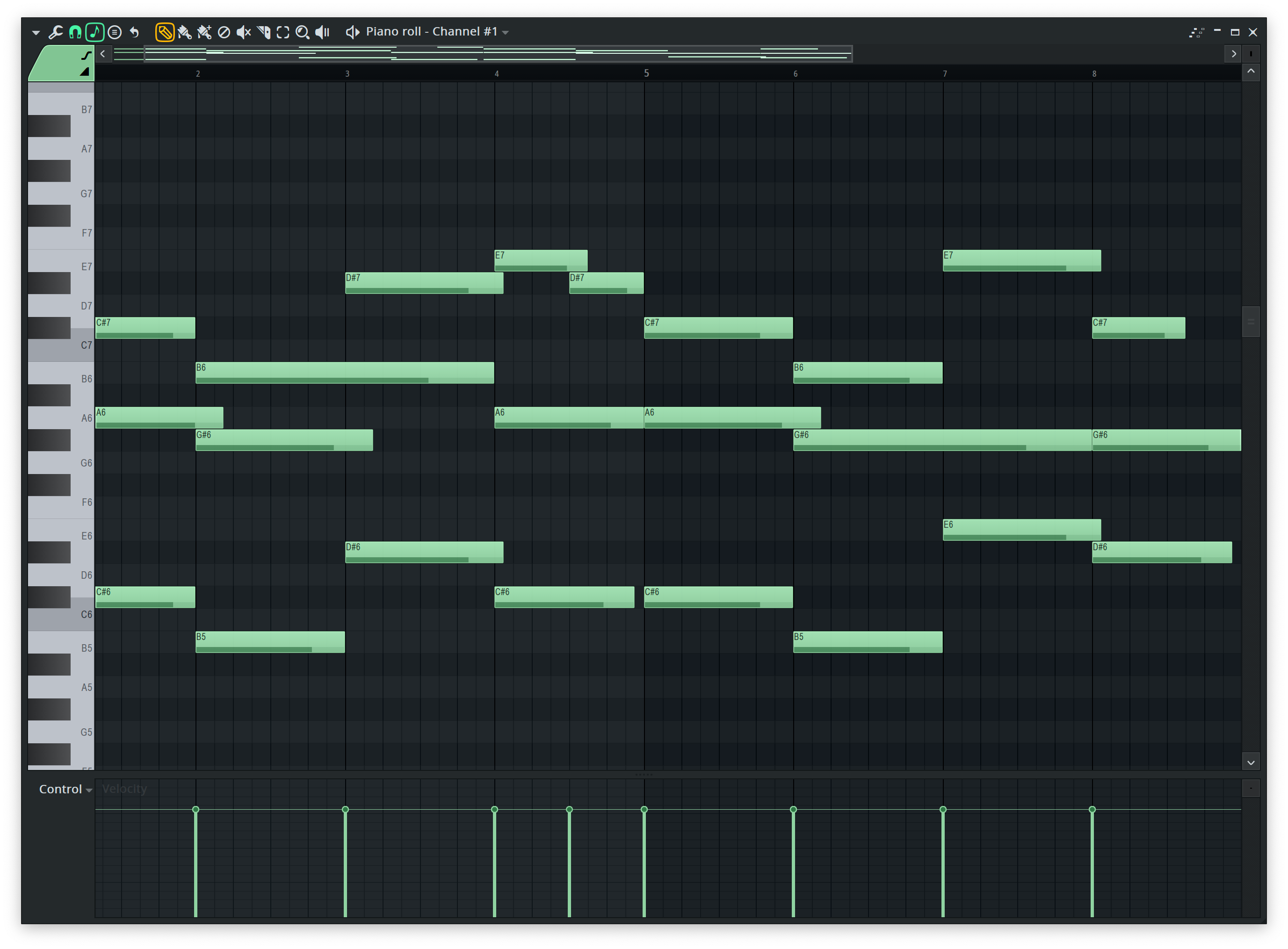
Task: Open the wrench Tools menu
Action: point(56,32)
